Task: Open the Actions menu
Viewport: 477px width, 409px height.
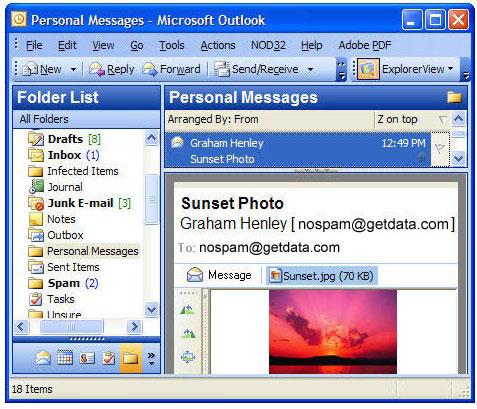Action: 218,45
